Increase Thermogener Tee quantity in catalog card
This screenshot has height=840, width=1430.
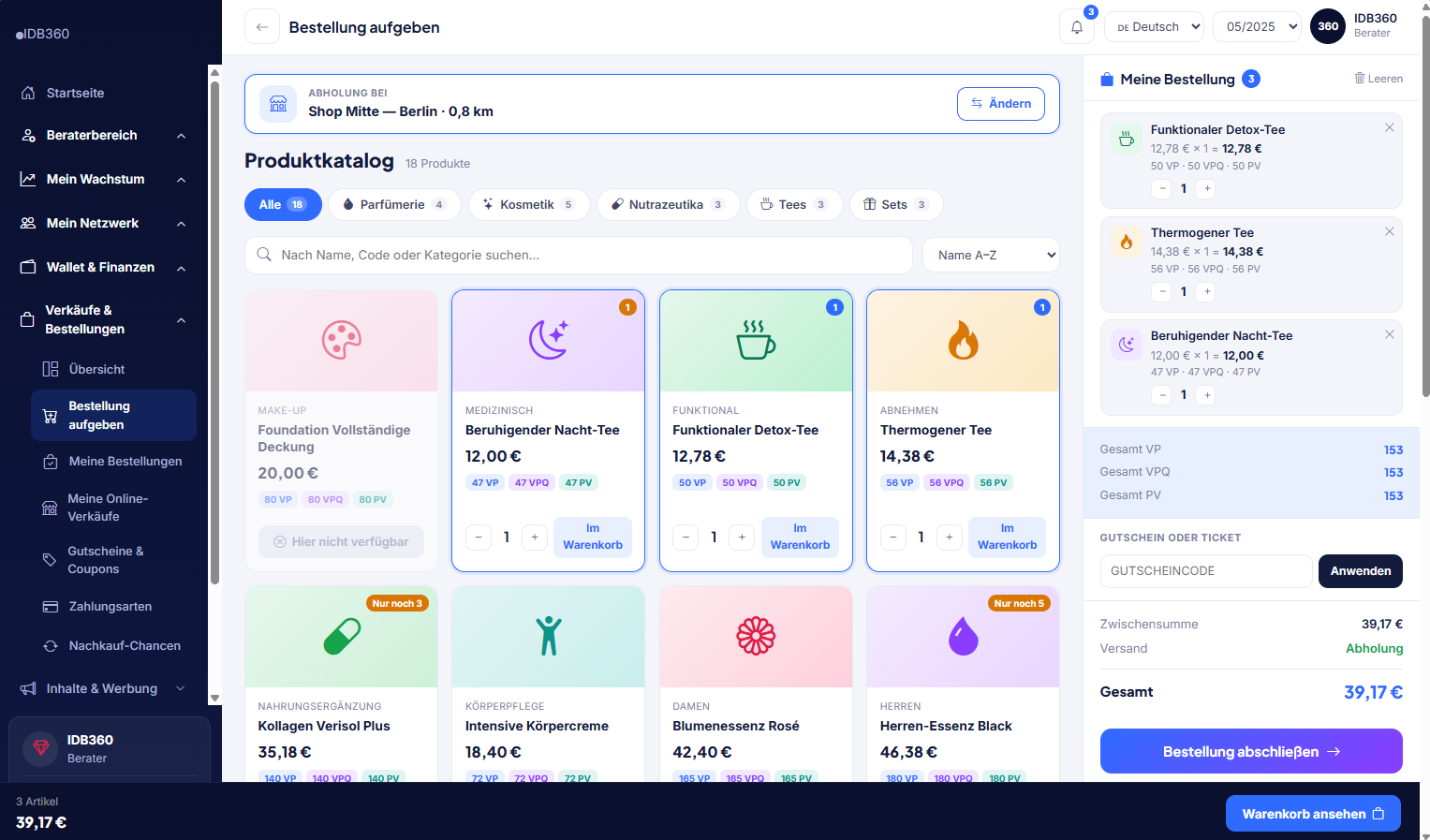(950, 538)
